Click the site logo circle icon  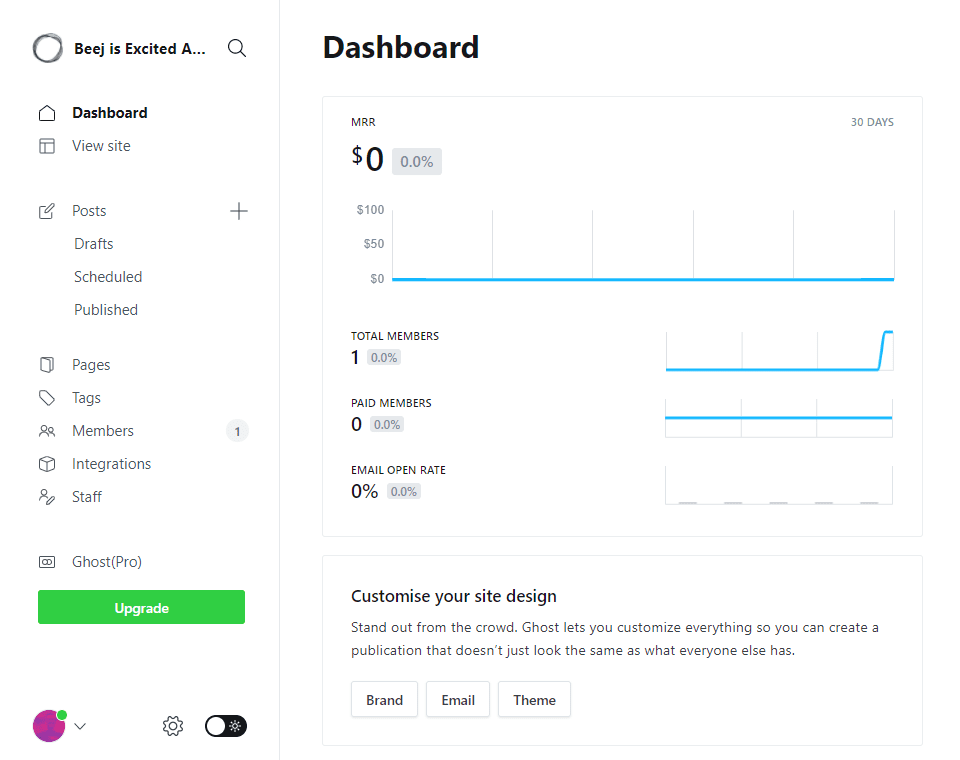48,48
